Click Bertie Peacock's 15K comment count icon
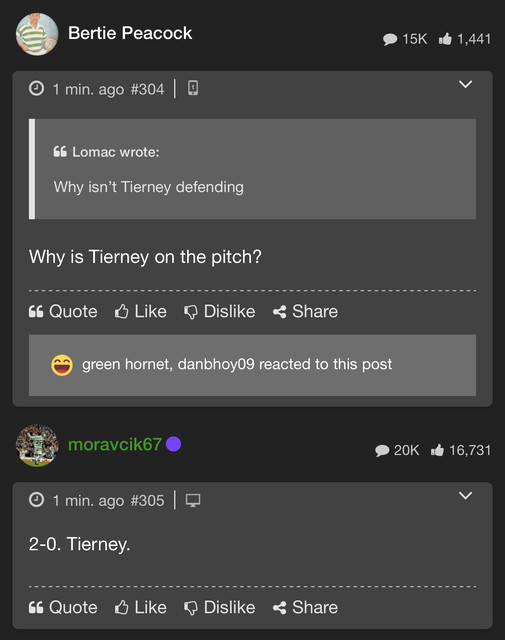Screen dimensions: 505x640 tap(390, 39)
